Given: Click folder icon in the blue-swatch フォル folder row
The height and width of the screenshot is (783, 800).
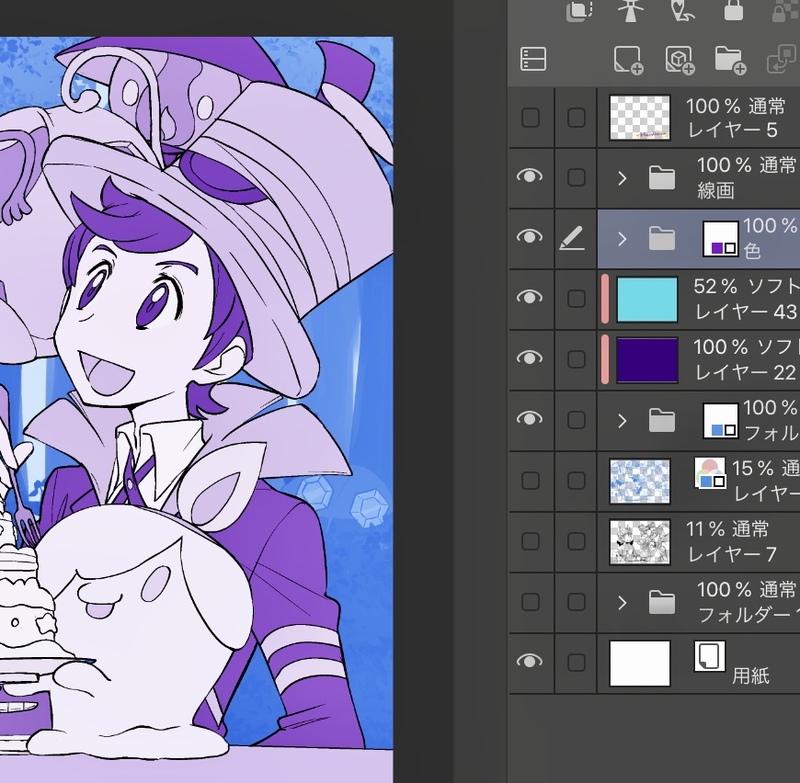Looking at the screenshot, I should 662,420.
